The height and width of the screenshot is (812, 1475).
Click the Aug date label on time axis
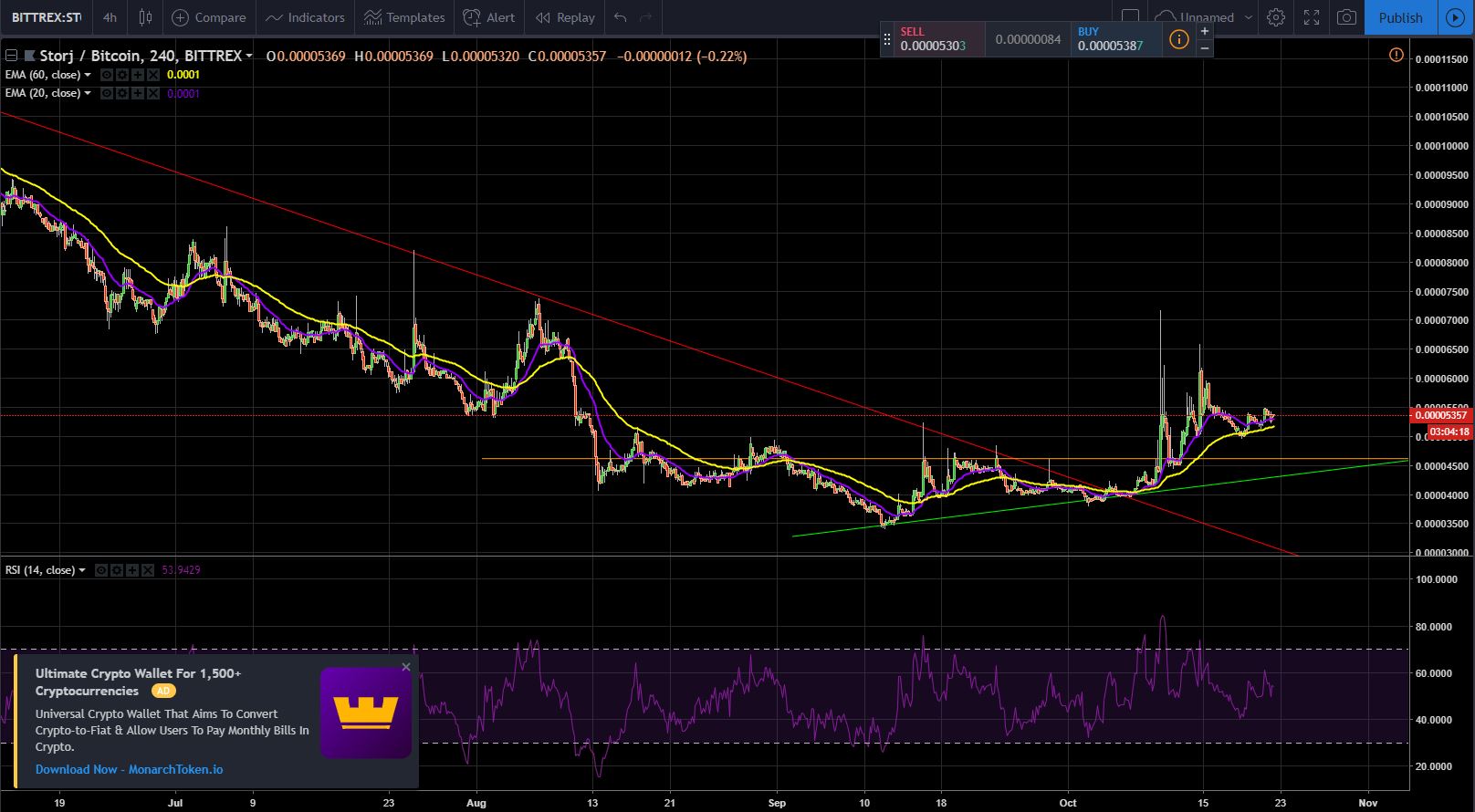477,803
